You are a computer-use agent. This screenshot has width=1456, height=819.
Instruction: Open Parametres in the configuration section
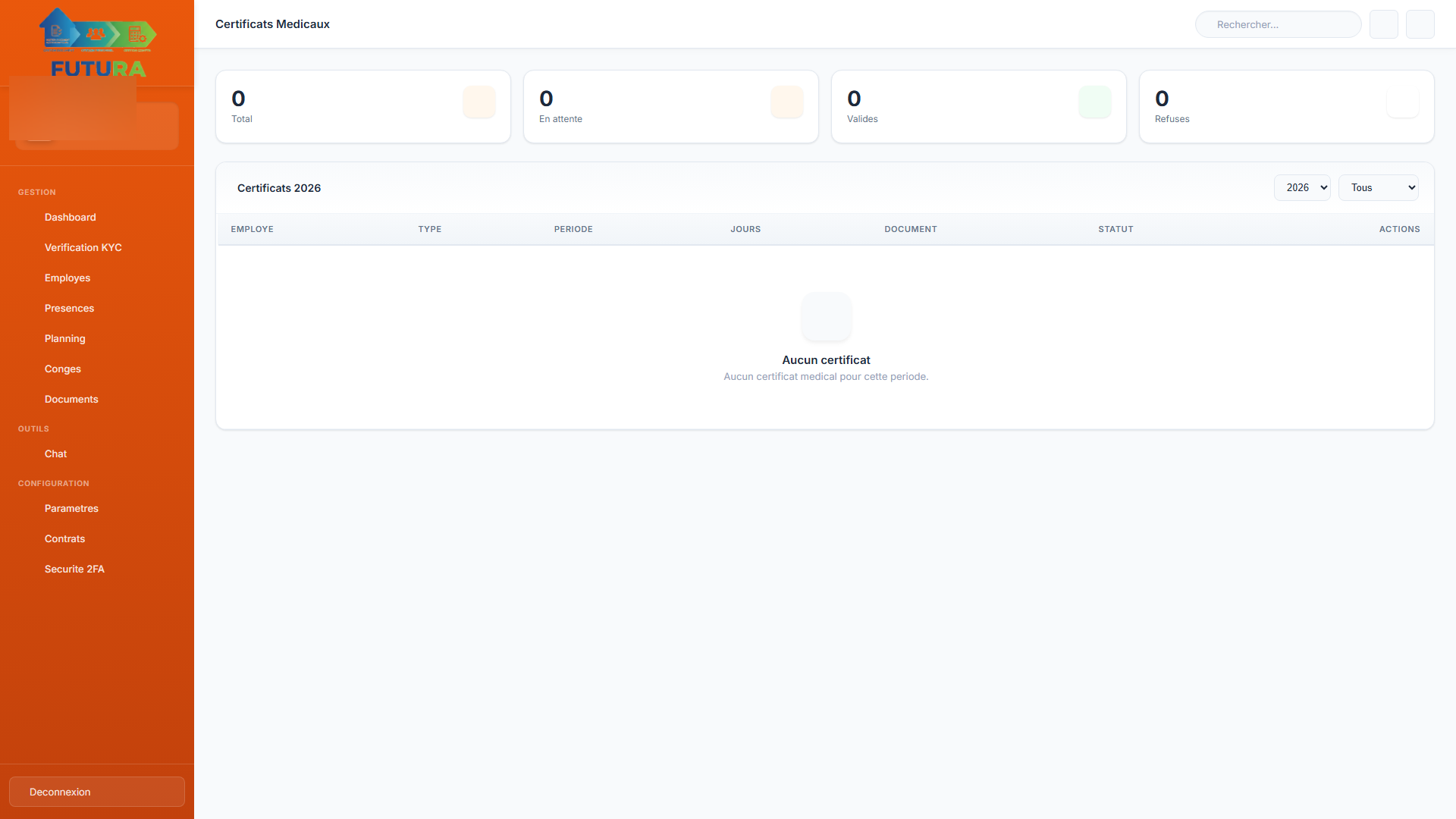(x=71, y=509)
